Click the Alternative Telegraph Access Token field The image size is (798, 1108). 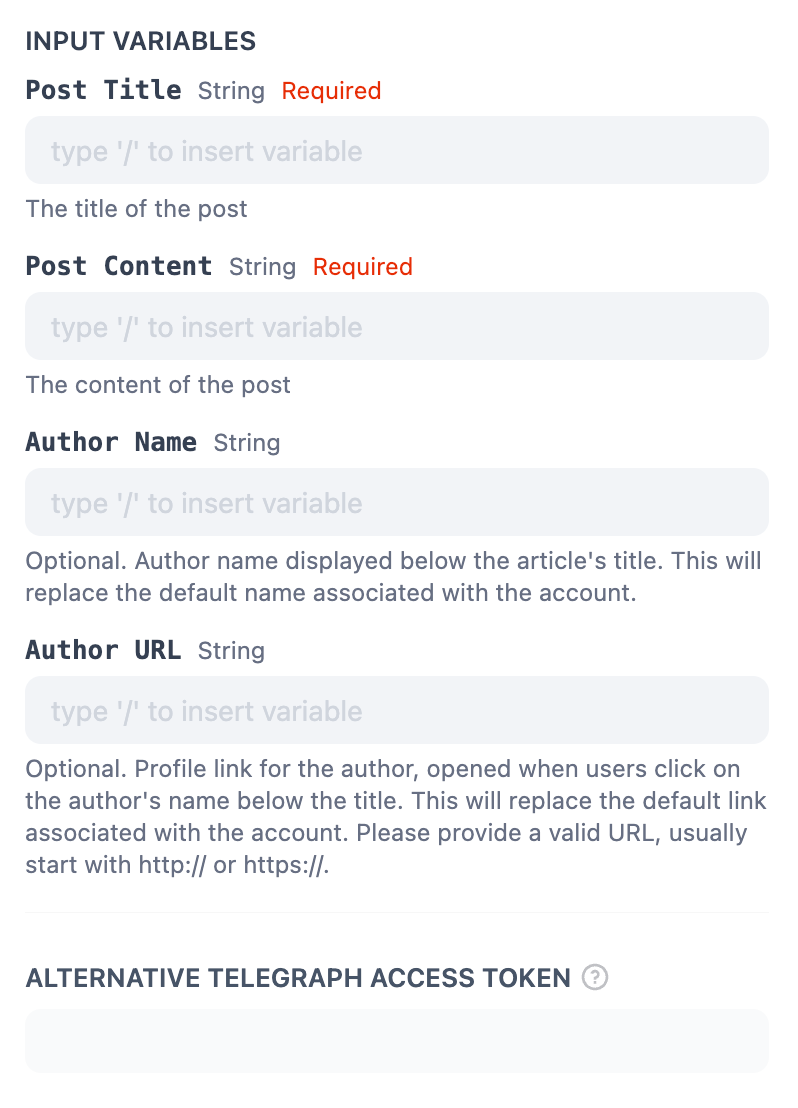(397, 1041)
